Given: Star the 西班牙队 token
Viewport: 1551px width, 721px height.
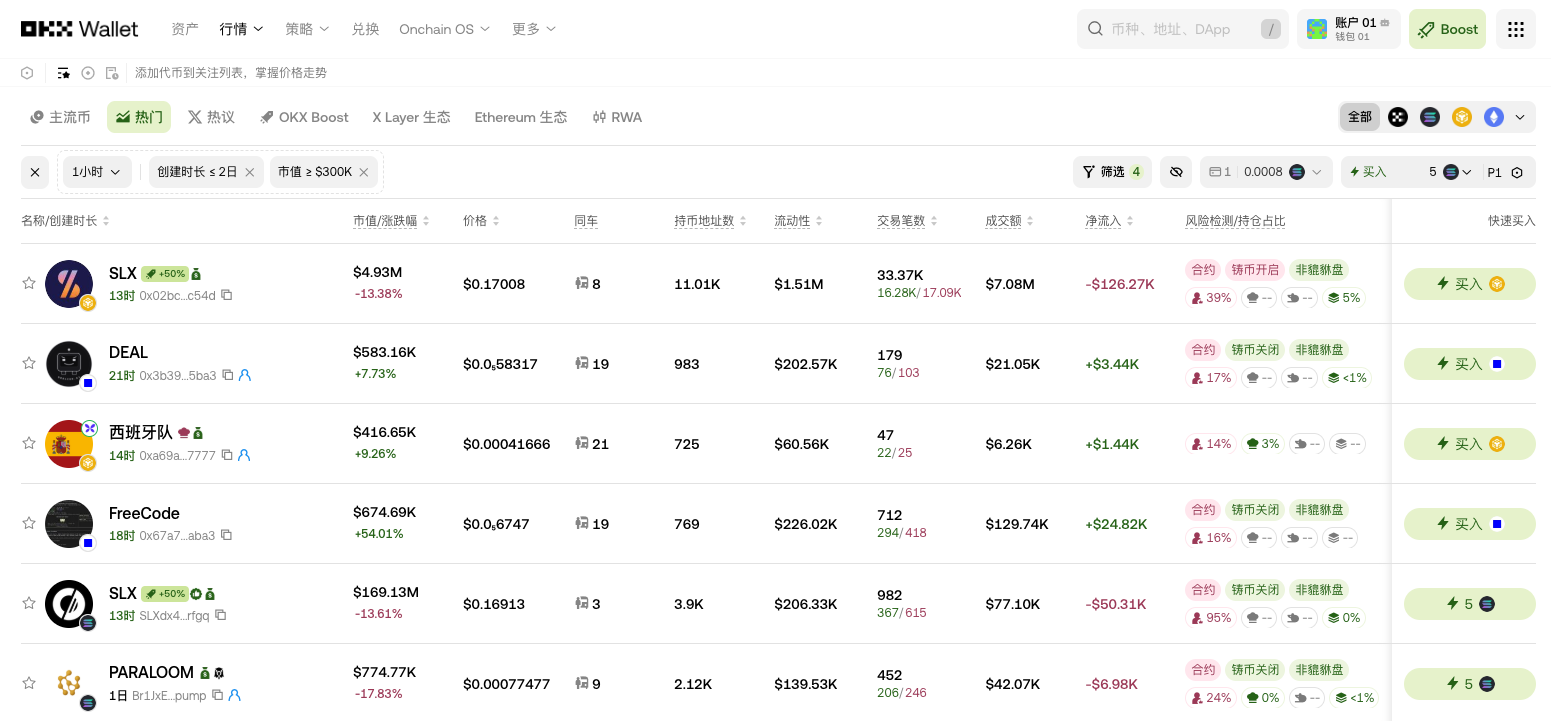Looking at the screenshot, I should tap(29, 443).
